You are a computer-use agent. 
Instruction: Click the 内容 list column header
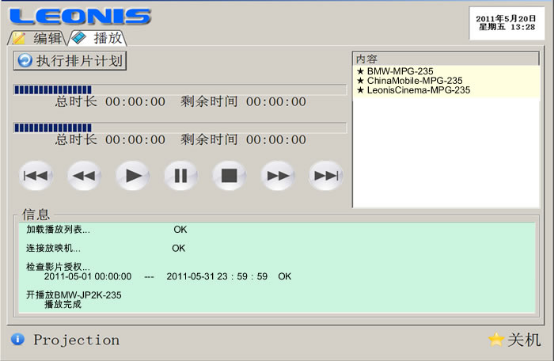446,59
